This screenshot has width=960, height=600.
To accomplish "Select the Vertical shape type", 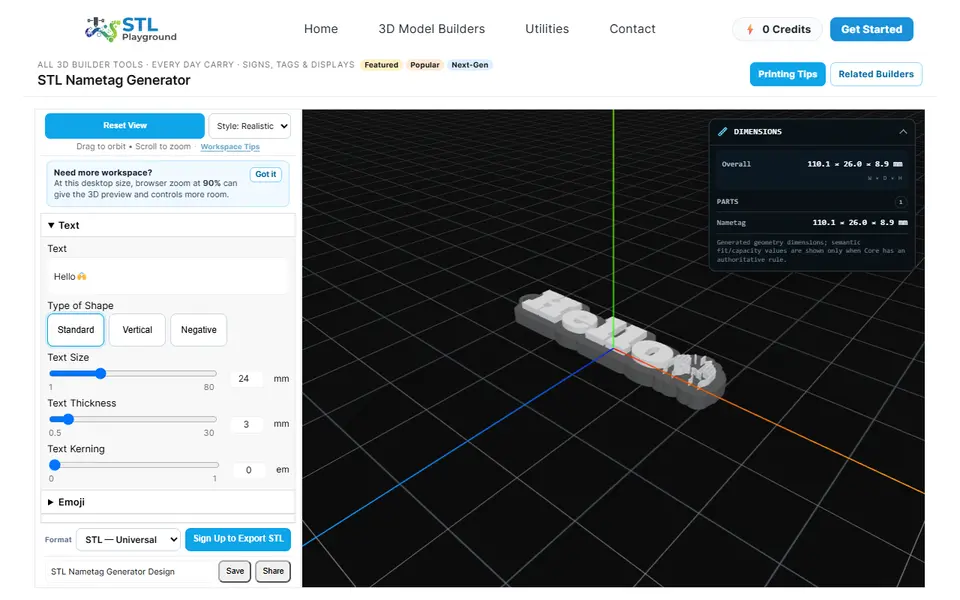I will coord(137,330).
